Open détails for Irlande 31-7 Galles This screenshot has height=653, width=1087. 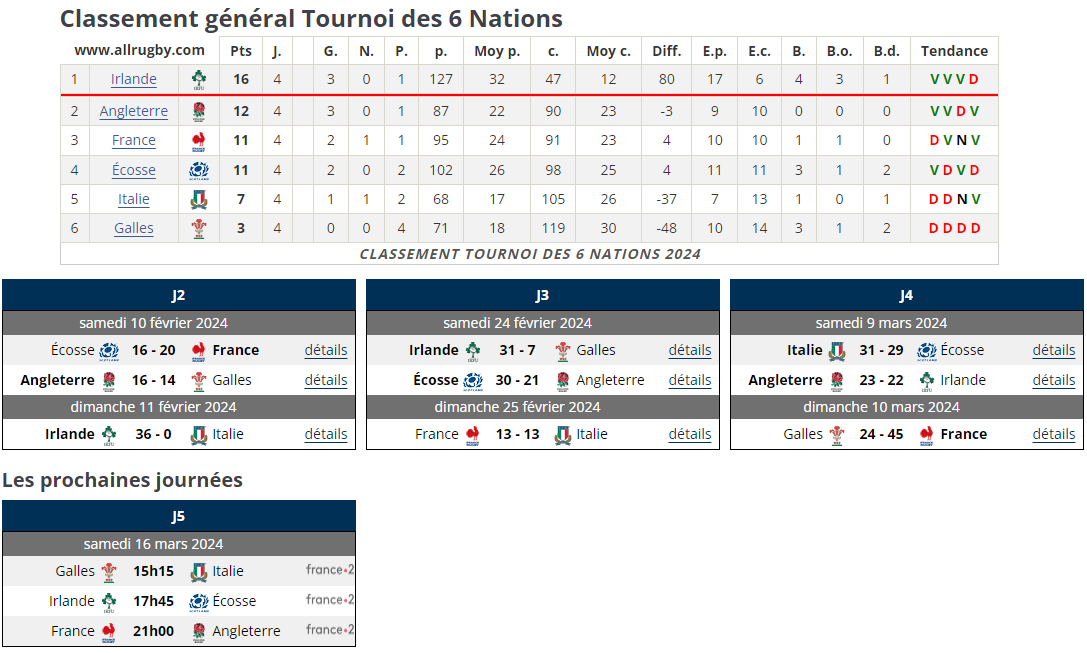690,350
